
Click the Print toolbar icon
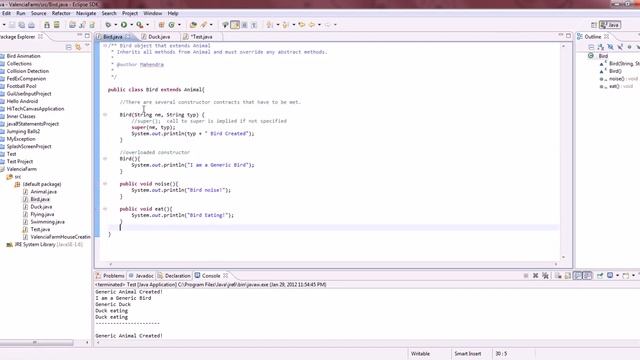click(31, 25)
